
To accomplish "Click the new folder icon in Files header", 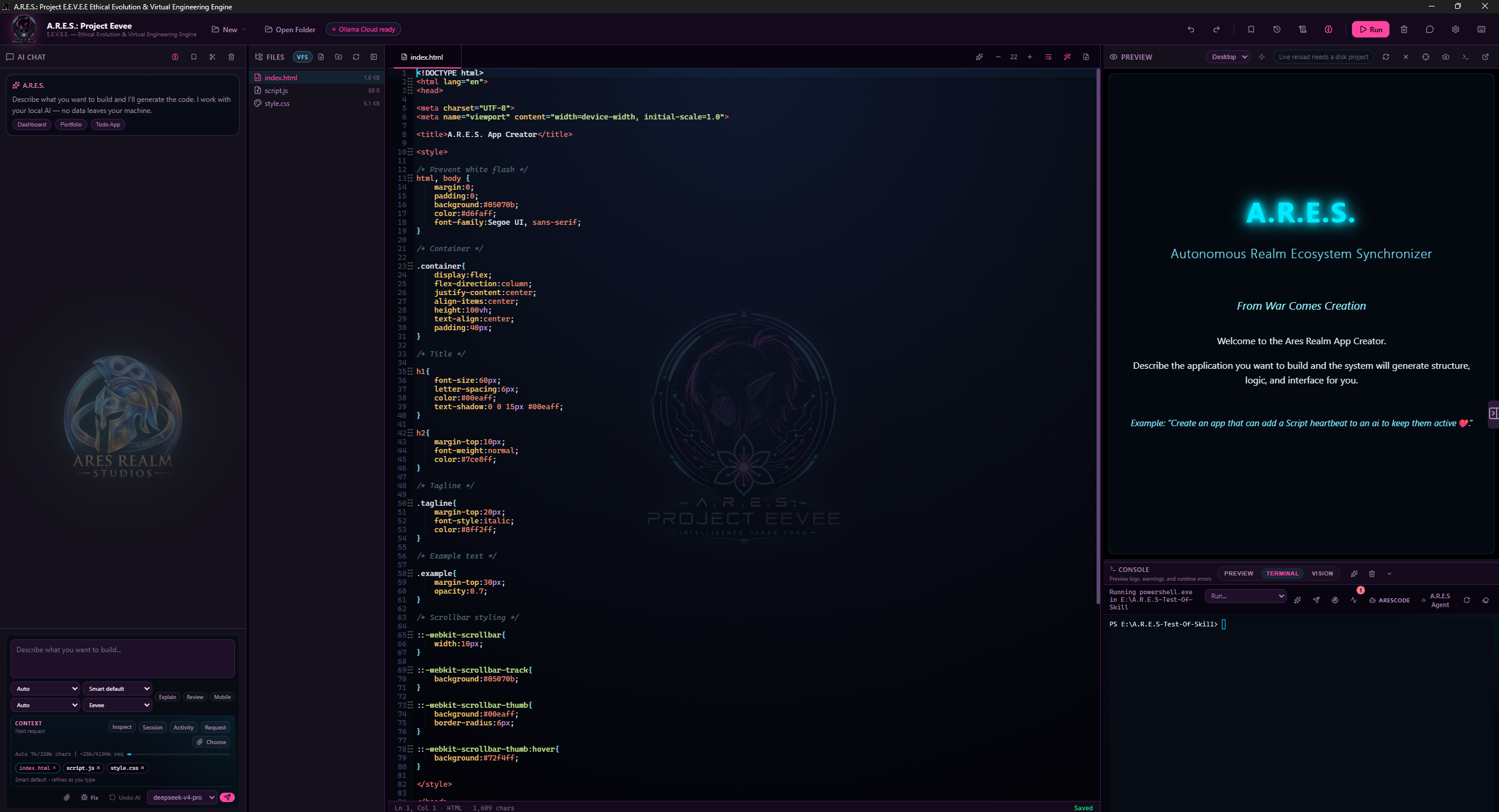I will click(x=339, y=57).
